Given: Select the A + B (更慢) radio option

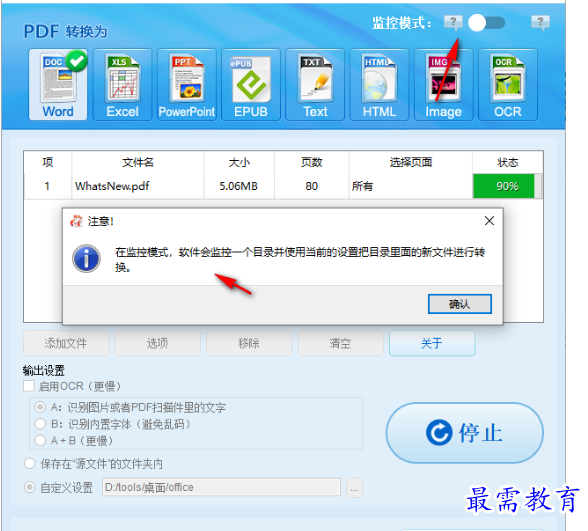Looking at the screenshot, I should click(40, 440).
